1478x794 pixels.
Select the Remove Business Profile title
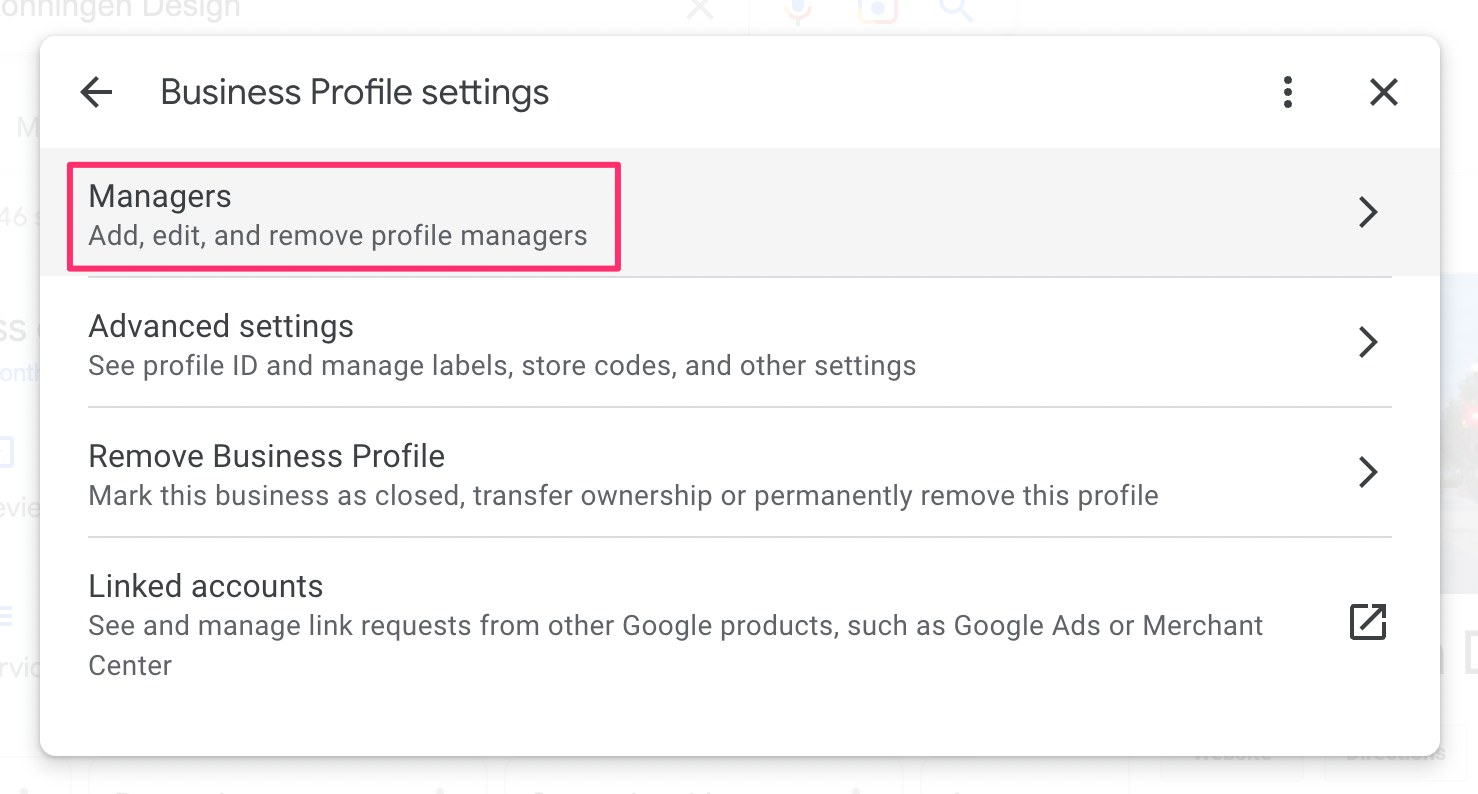click(x=266, y=457)
